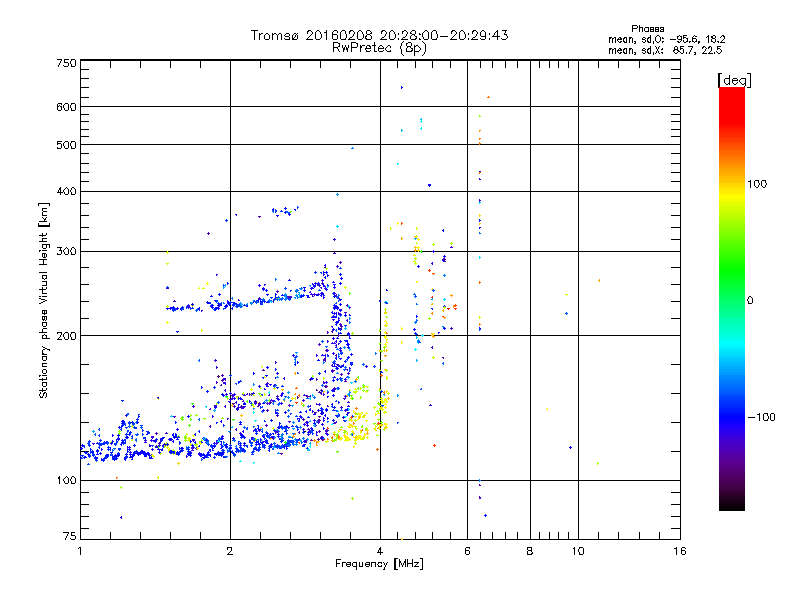Click the 16 tick label on frequency axis
Viewport: 800px width, 600px height.
click(679, 552)
